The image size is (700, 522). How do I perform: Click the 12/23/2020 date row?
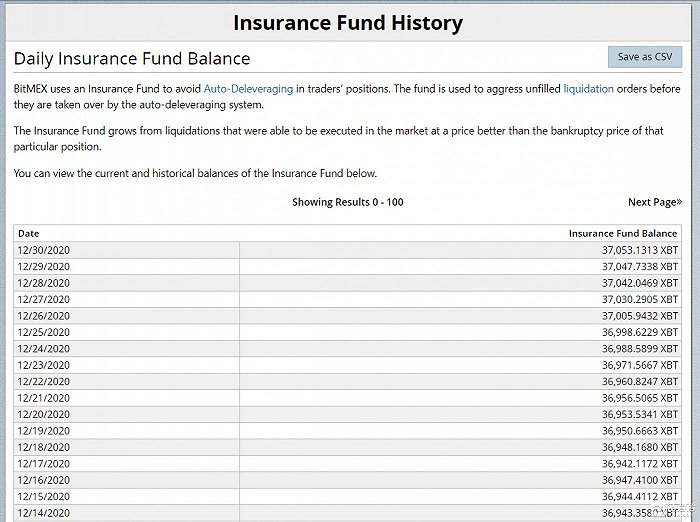pos(43,365)
